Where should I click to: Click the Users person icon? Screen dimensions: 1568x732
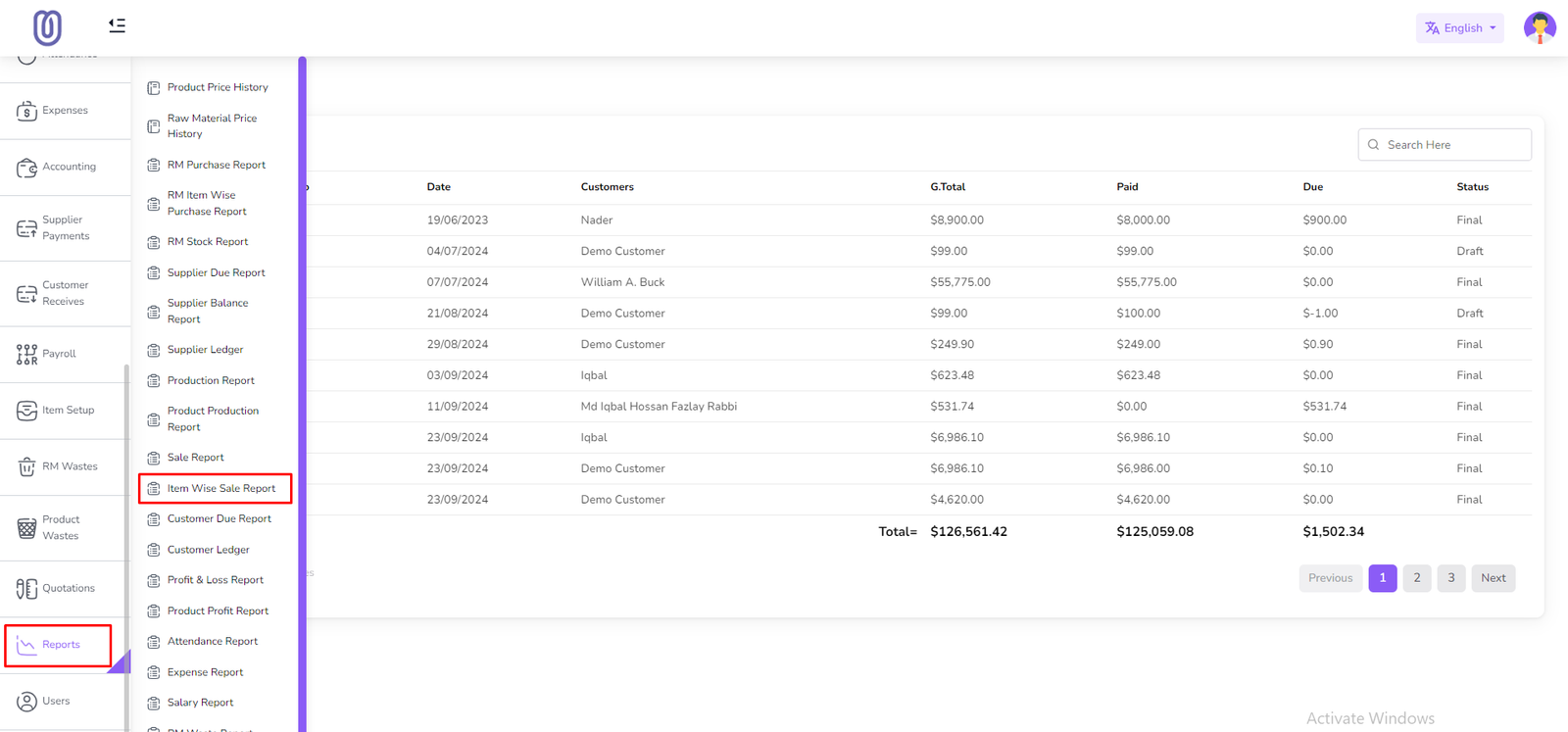click(x=26, y=702)
